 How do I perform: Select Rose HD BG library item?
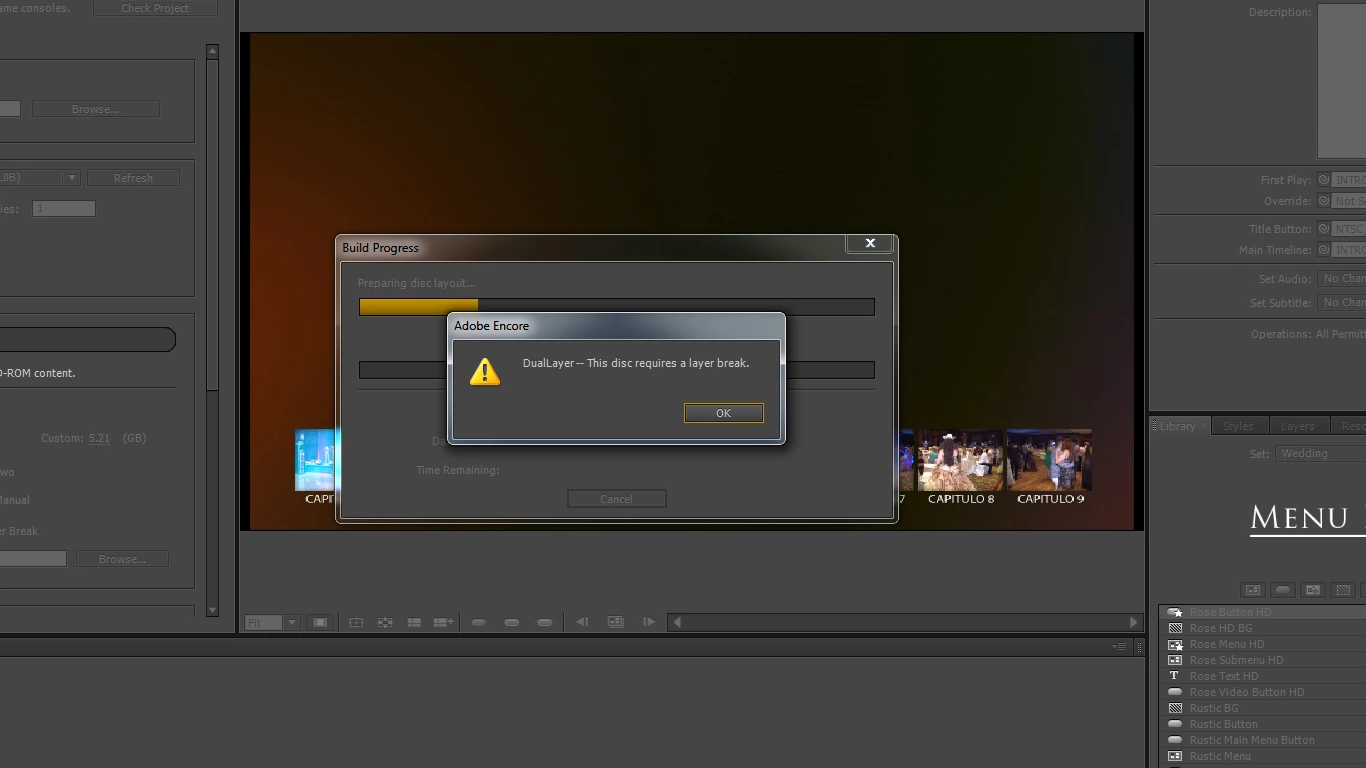(1262, 628)
